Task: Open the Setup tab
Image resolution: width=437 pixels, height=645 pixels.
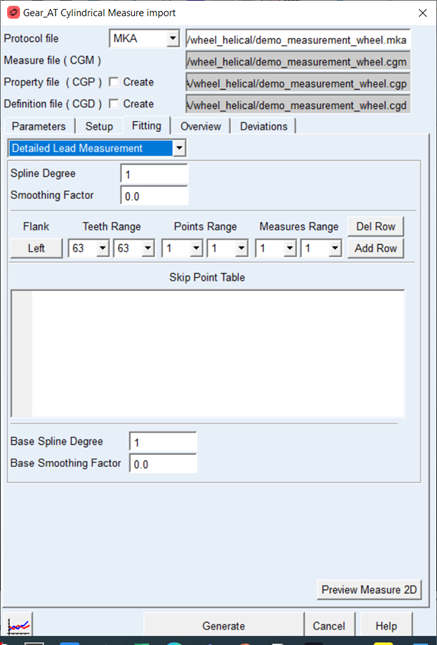Action: [x=99, y=126]
